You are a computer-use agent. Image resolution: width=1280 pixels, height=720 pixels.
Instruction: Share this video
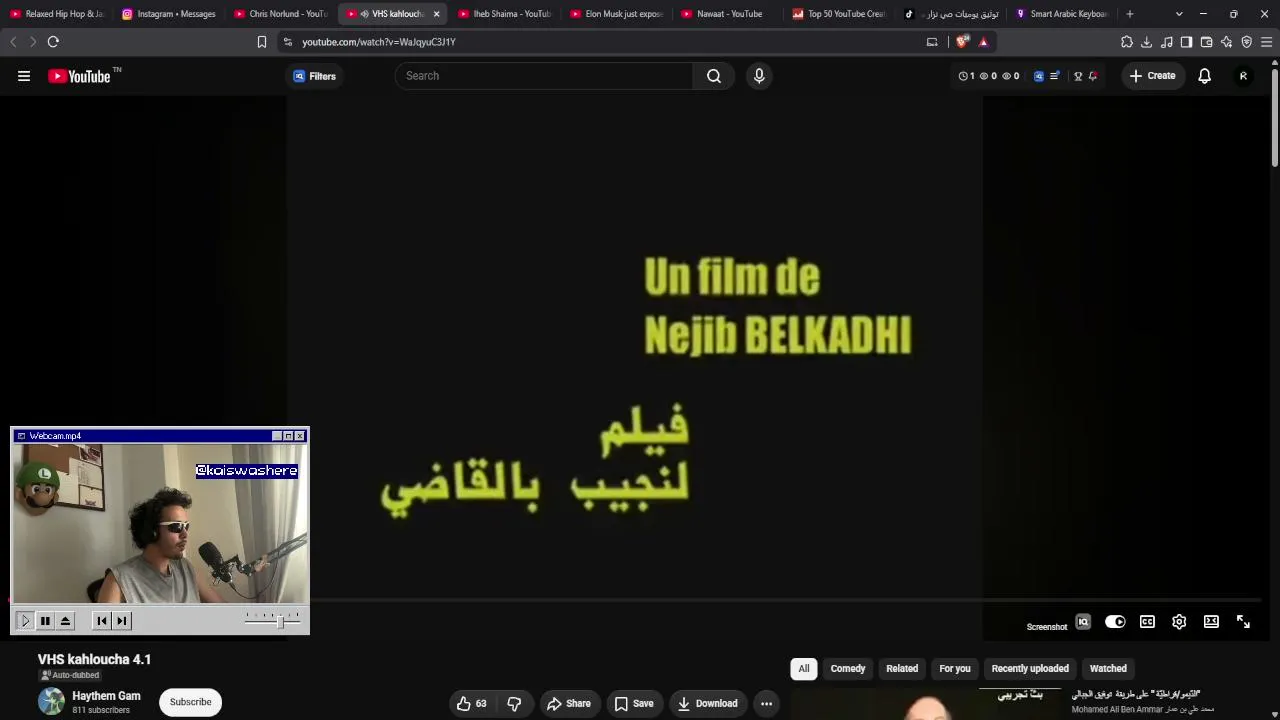click(x=568, y=704)
